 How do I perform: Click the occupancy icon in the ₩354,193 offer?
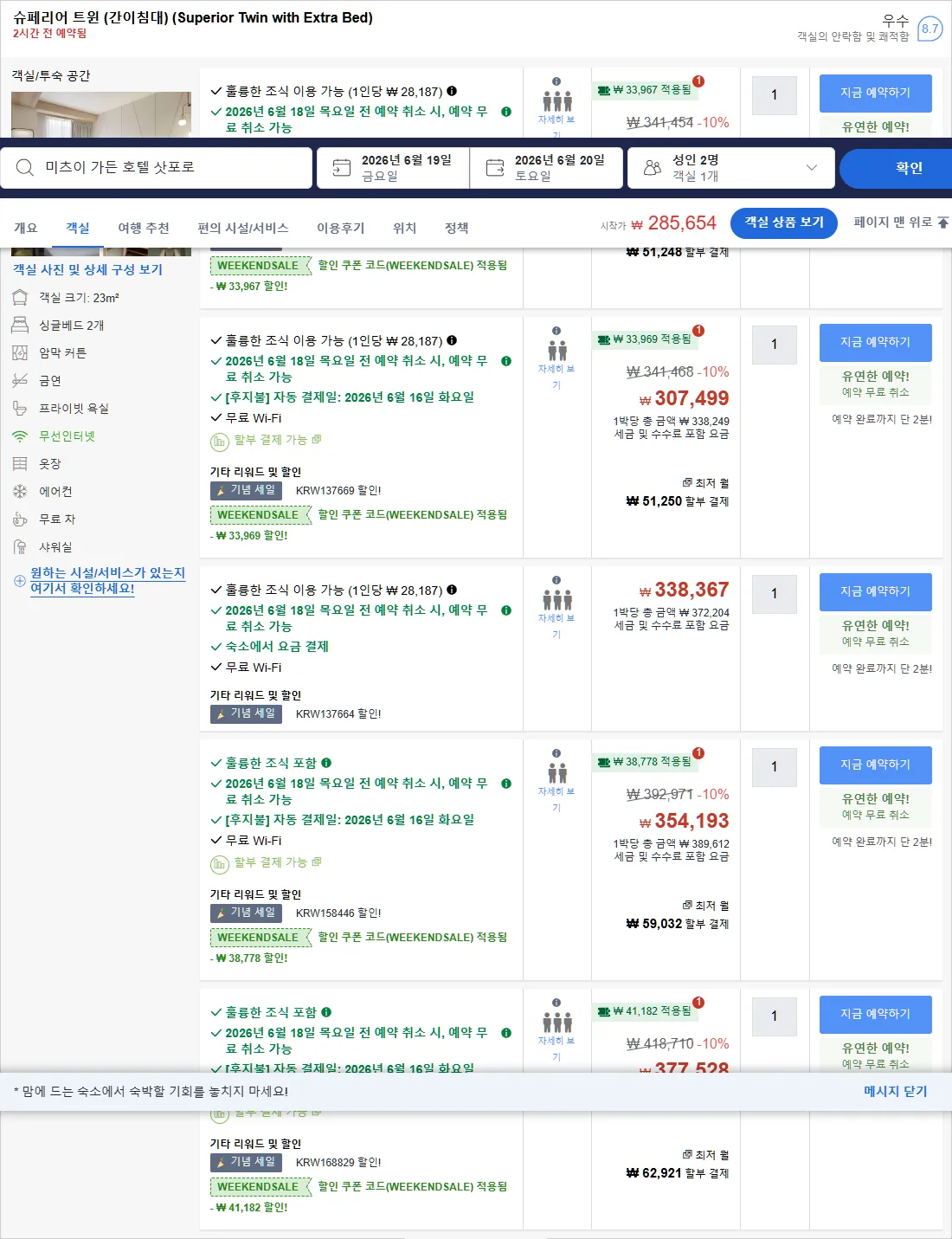(556, 773)
